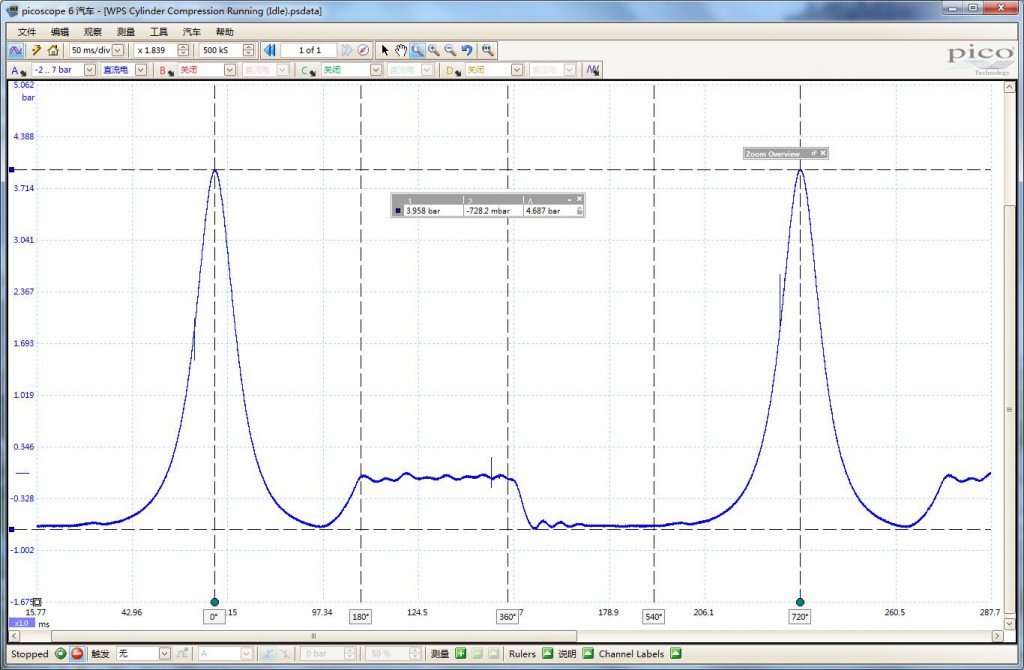Open the trigger mode dropdown
1024x670 pixels.
[x=164, y=654]
